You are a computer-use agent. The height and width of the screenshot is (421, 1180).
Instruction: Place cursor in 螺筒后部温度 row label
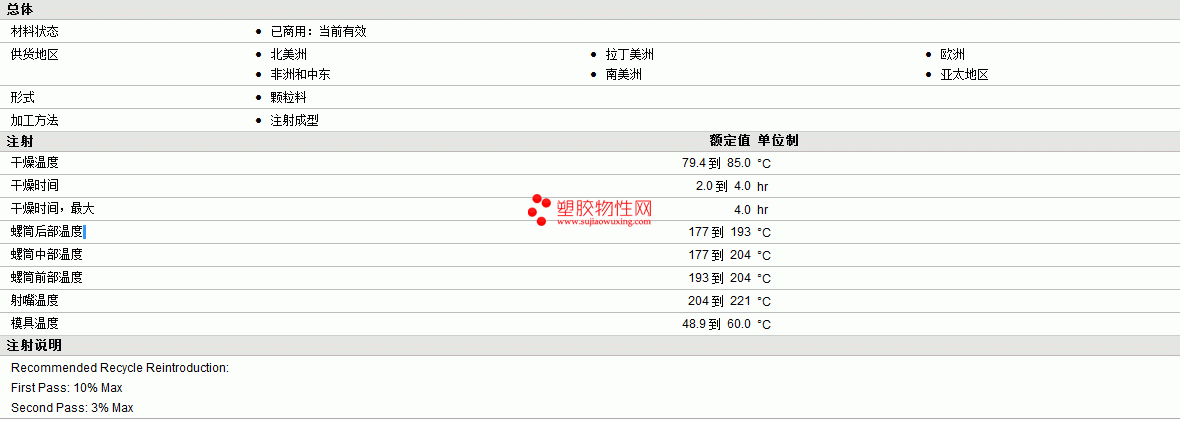tap(47, 232)
